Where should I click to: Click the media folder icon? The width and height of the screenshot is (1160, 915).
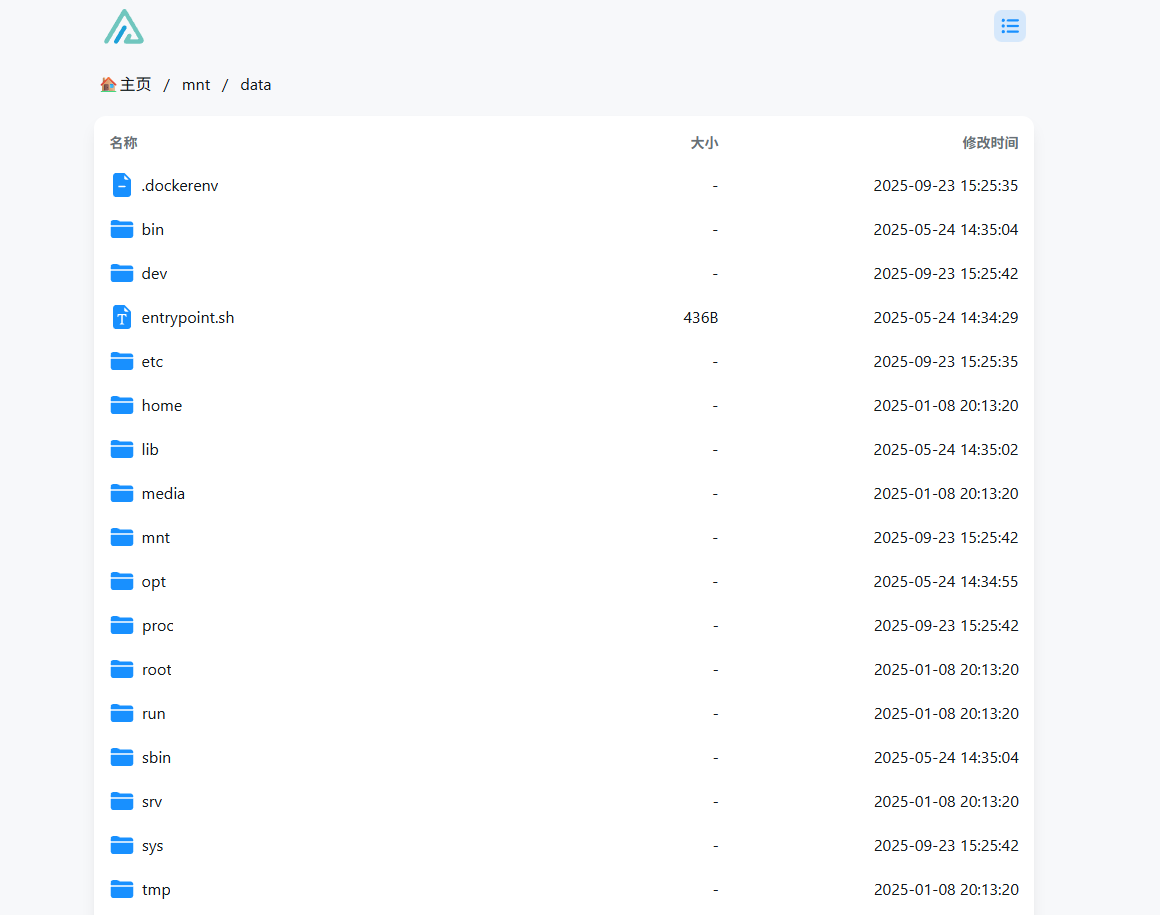click(x=122, y=493)
